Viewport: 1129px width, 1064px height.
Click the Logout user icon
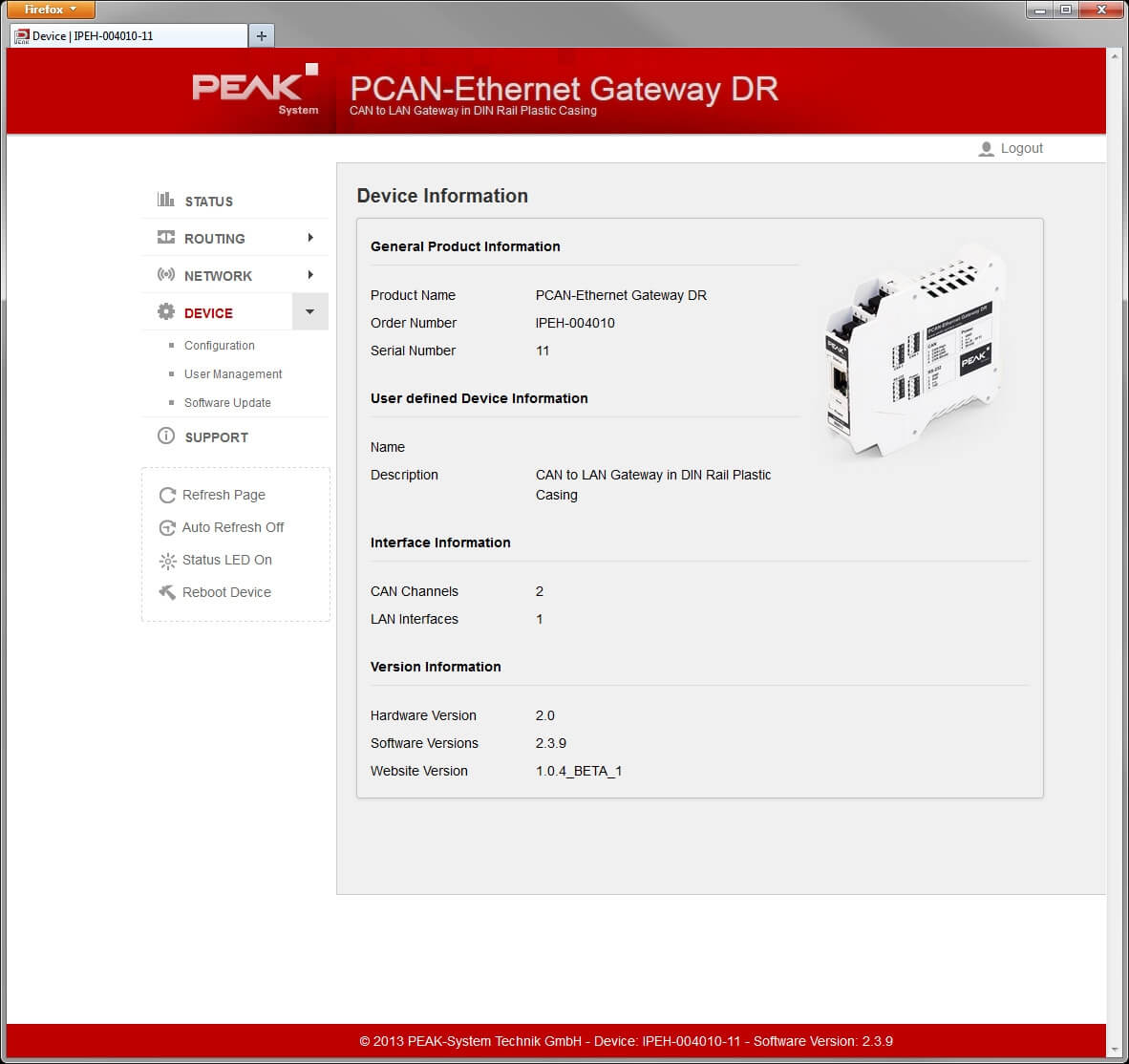tap(985, 148)
